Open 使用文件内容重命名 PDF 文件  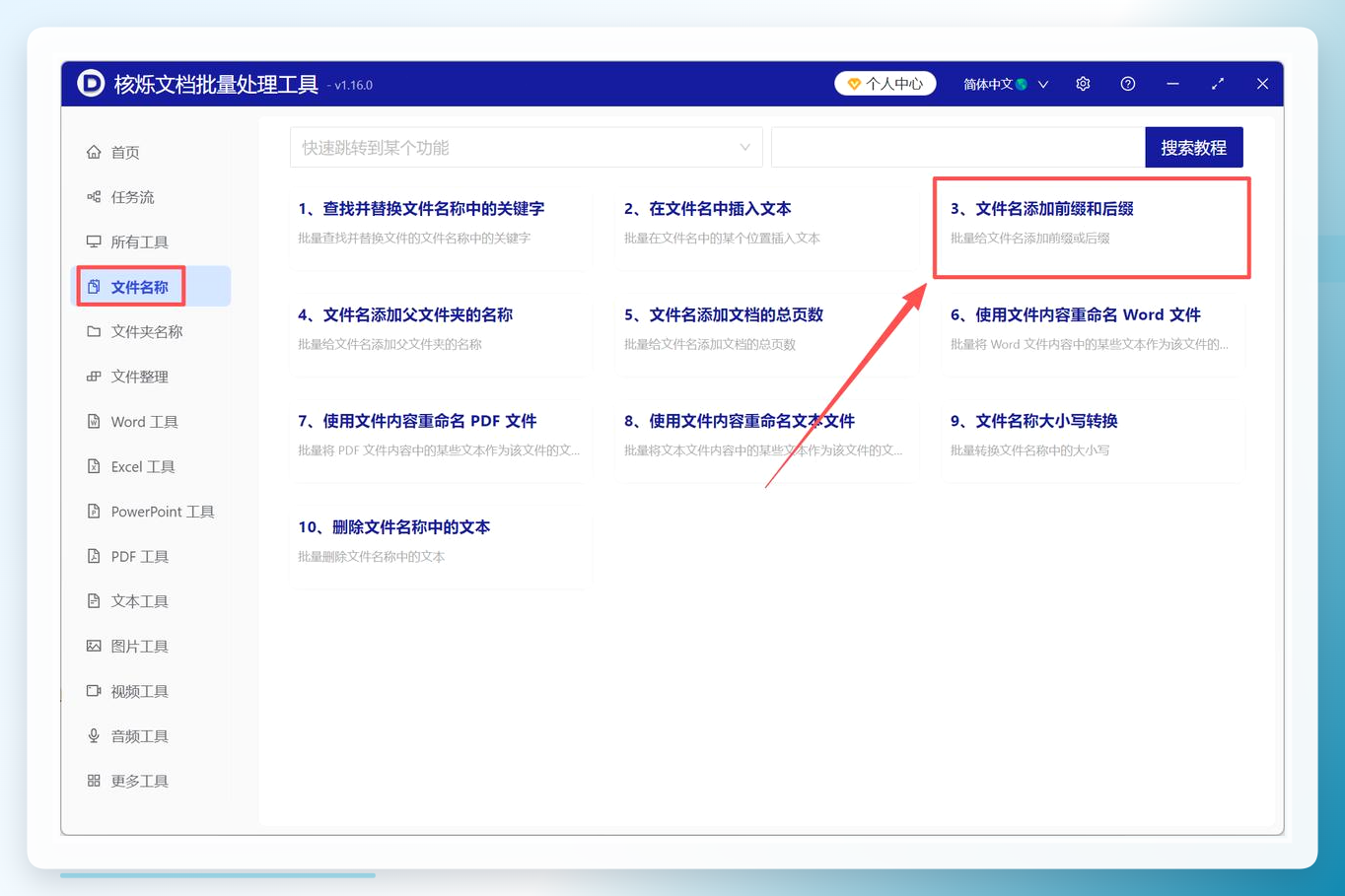point(440,440)
